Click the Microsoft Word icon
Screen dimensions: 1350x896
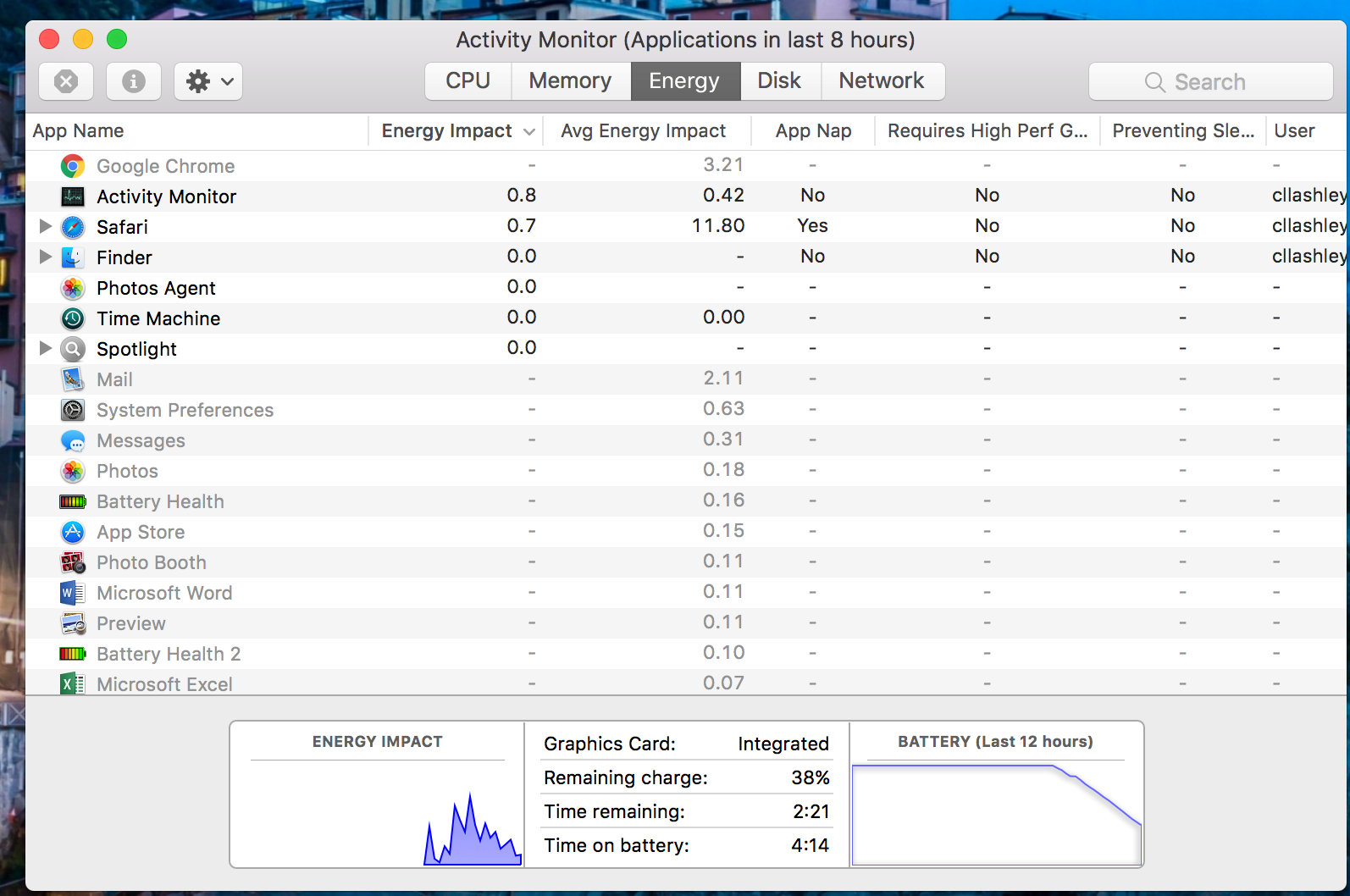(x=73, y=593)
